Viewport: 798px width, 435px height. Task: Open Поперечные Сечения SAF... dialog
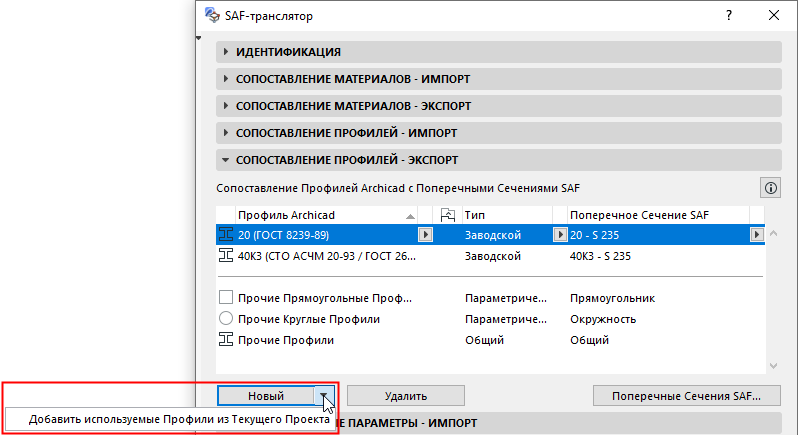(686, 395)
